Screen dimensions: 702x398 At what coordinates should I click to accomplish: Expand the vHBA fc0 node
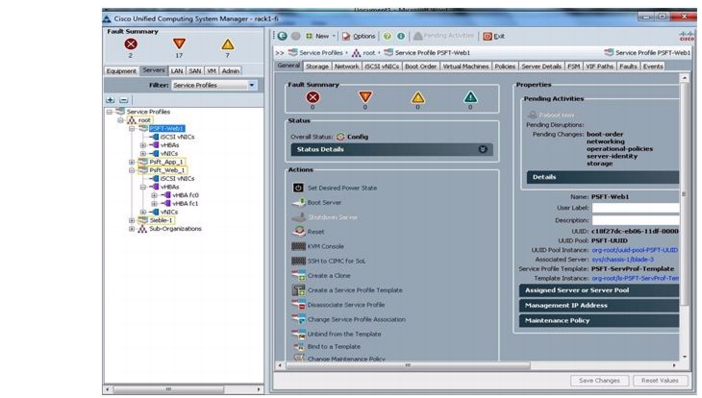point(154,195)
